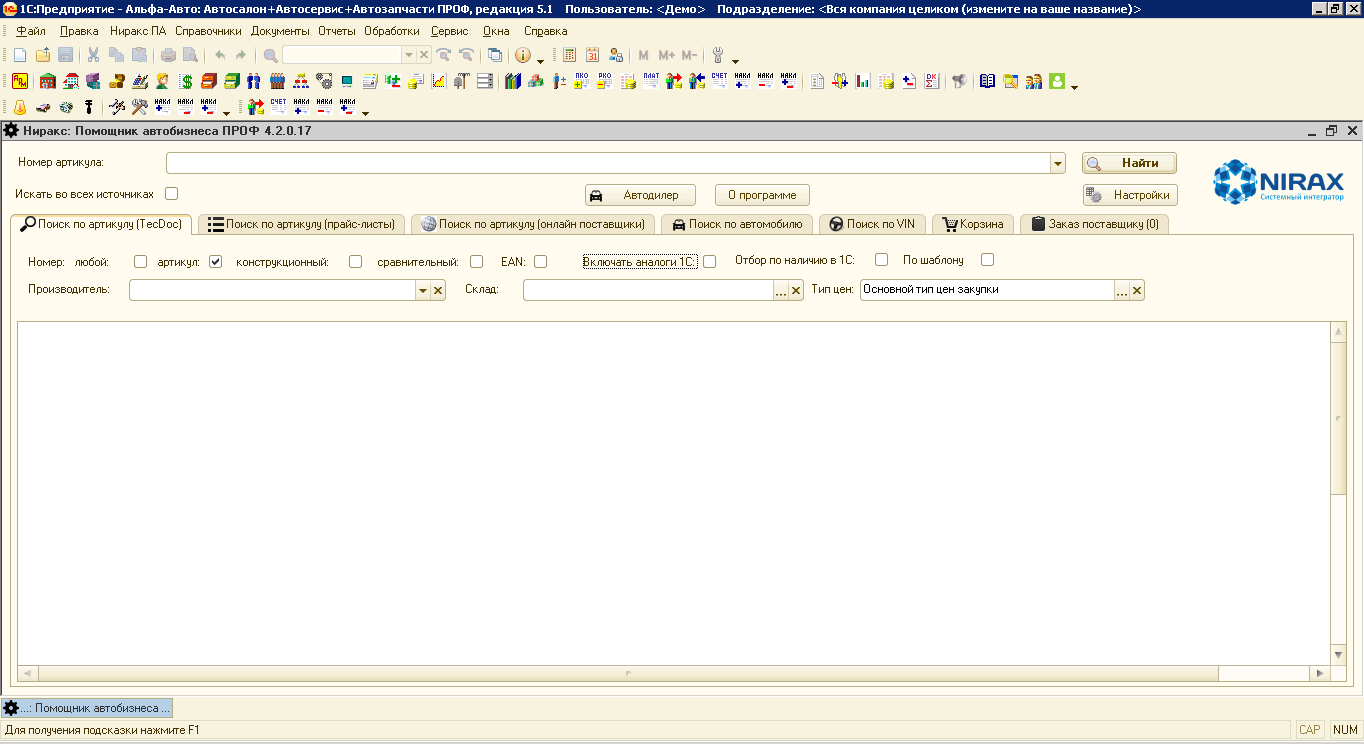The image size is (1364, 744).
Task: Tick the 'сравнительный' checkbox
Action: click(x=476, y=262)
